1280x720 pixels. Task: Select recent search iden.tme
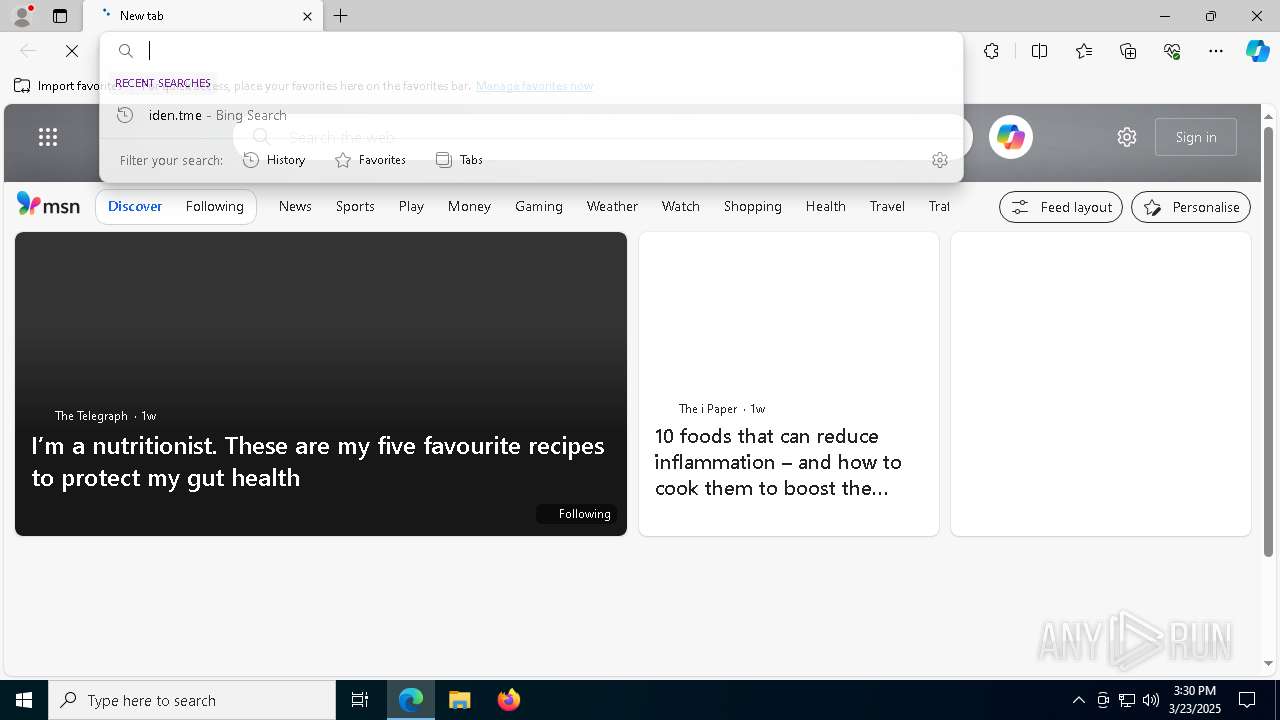coord(531,115)
